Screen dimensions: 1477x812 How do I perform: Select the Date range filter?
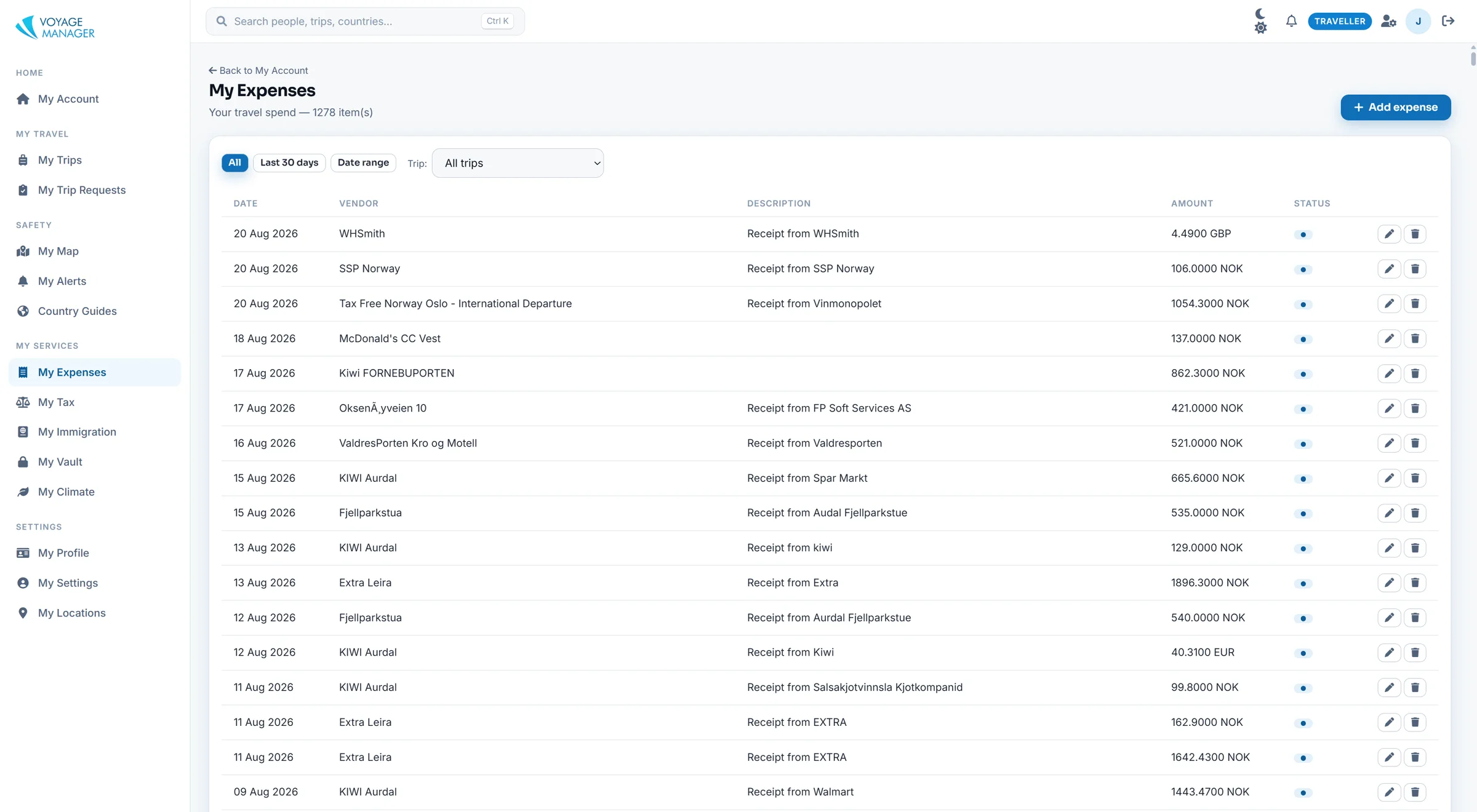click(x=363, y=163)
